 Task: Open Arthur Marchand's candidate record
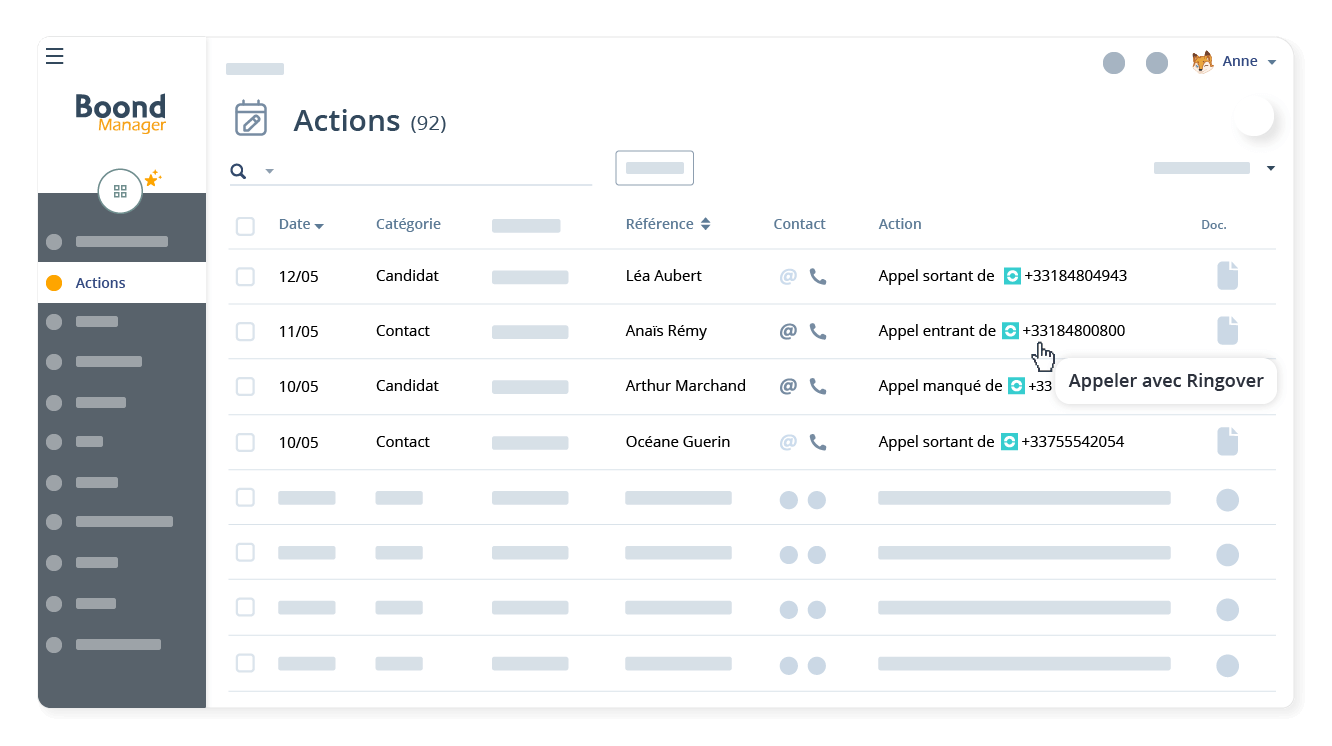pos(685,386)
